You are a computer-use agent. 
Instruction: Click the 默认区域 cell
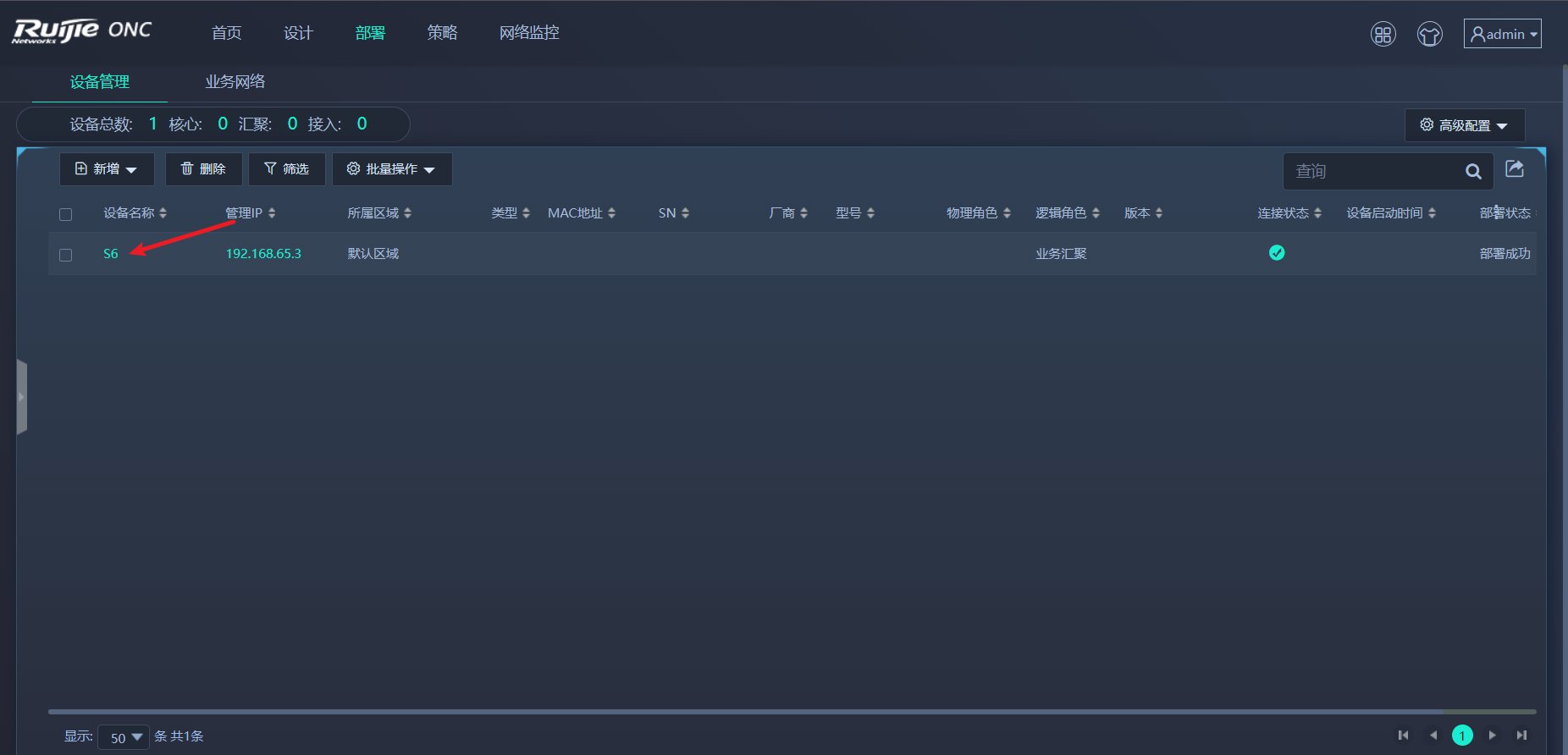point(373,254)
